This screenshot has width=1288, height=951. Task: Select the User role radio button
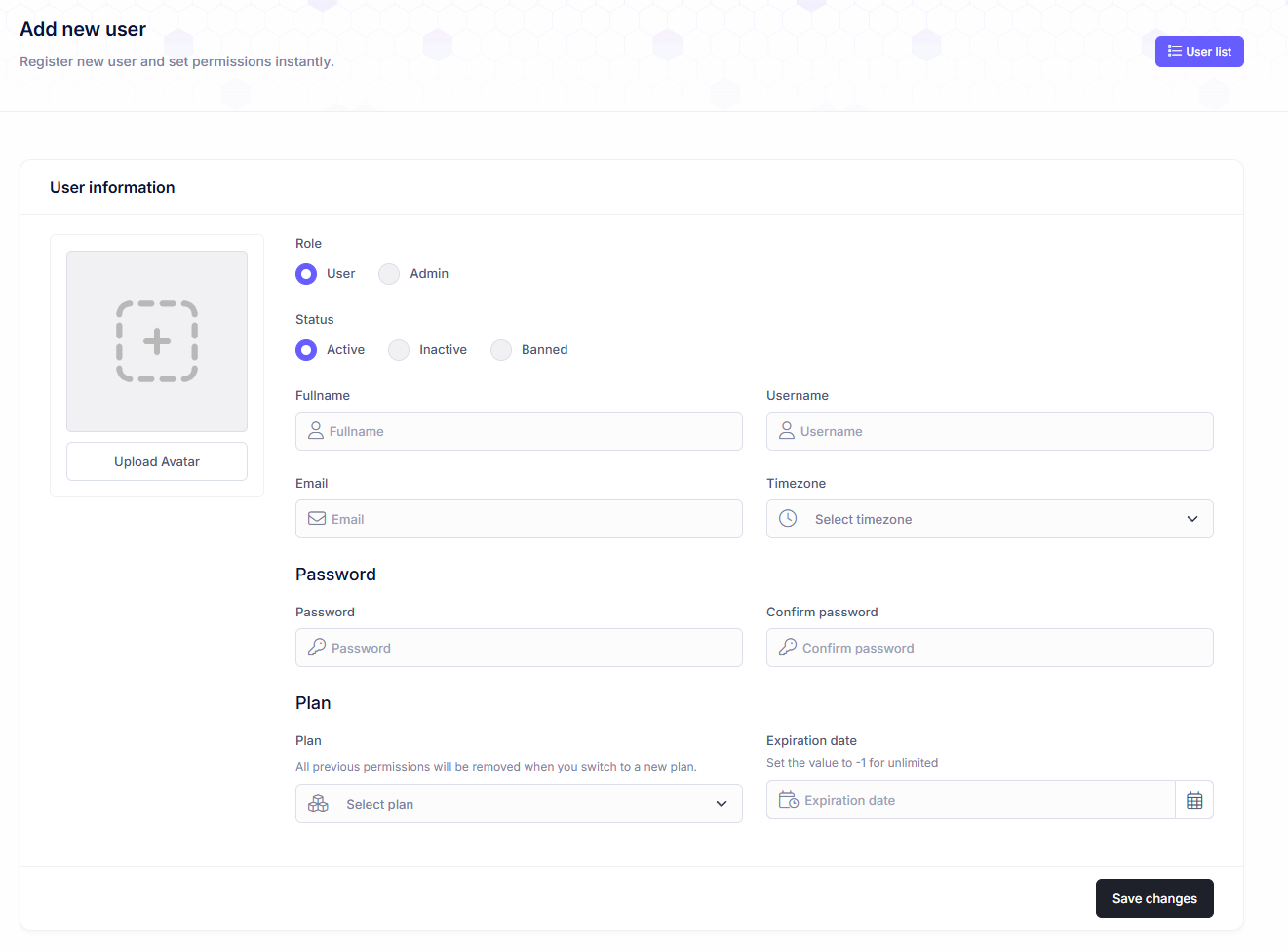tap(306, 274)
